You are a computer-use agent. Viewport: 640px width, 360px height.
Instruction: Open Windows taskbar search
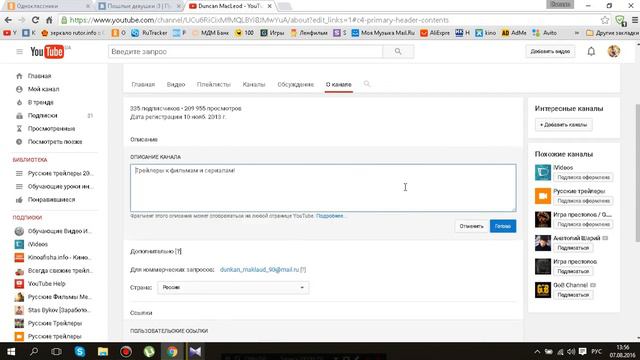[34, 351]
